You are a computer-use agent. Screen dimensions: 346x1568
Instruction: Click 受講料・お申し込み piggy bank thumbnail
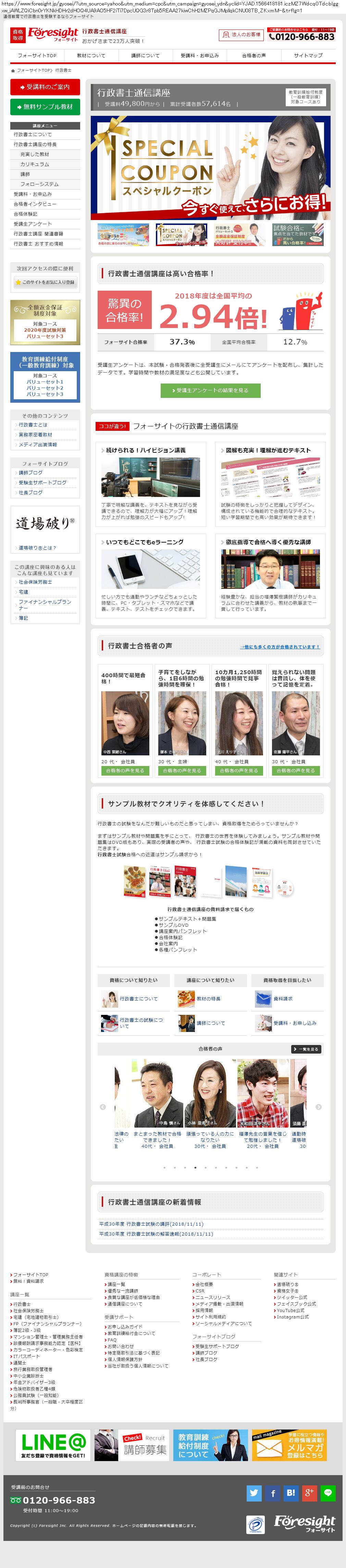point(263,1023)
